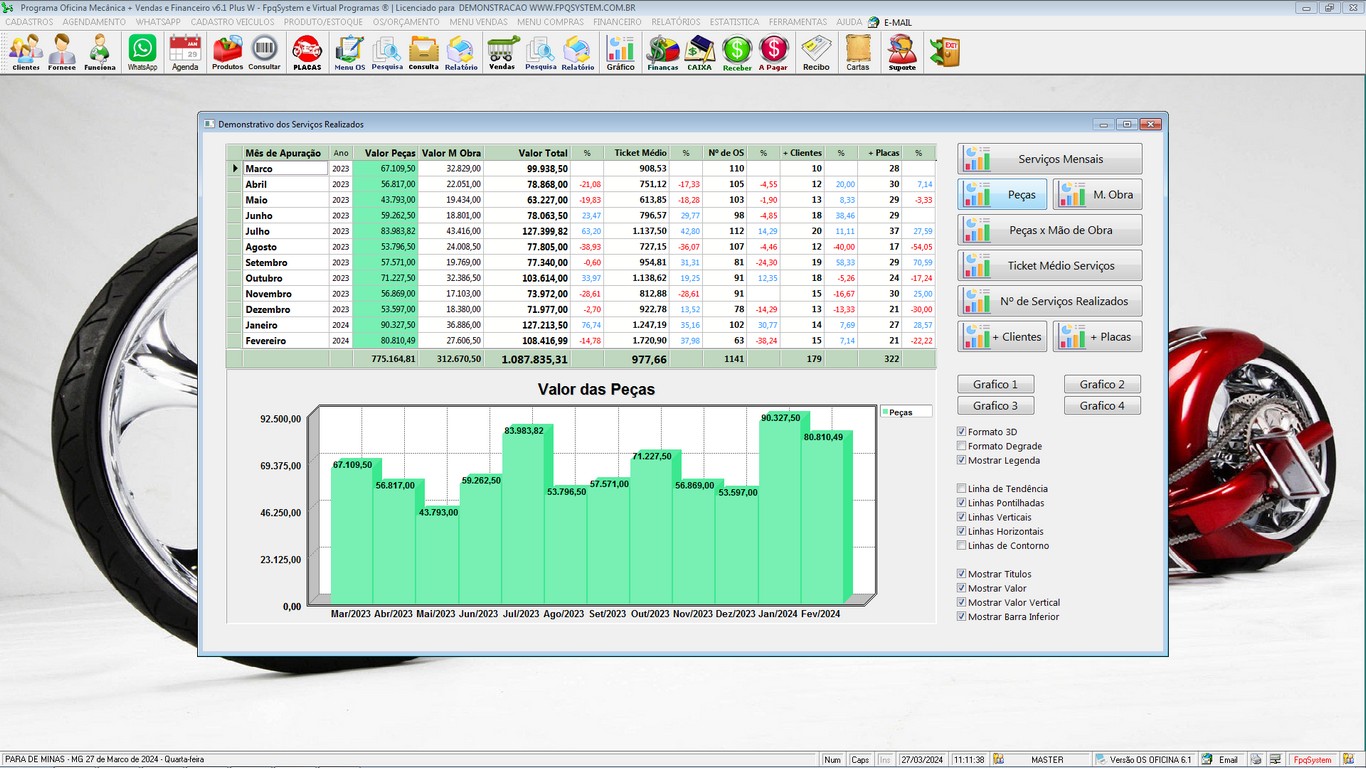Viewport: 1366px width, 768px height.
Task: Open the AGENDAMENTO menu
Action: click(94, 22)
